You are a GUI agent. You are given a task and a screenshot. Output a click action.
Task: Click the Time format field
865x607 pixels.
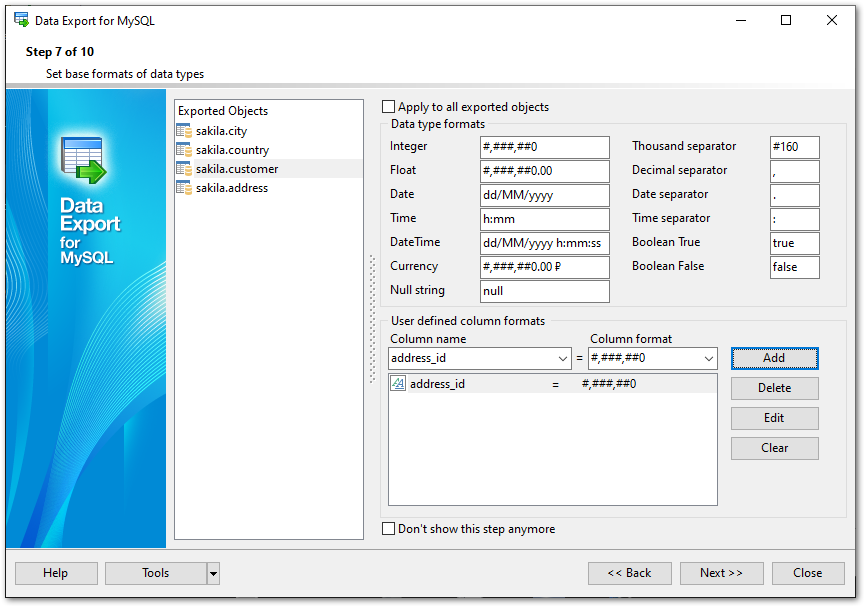544,219
